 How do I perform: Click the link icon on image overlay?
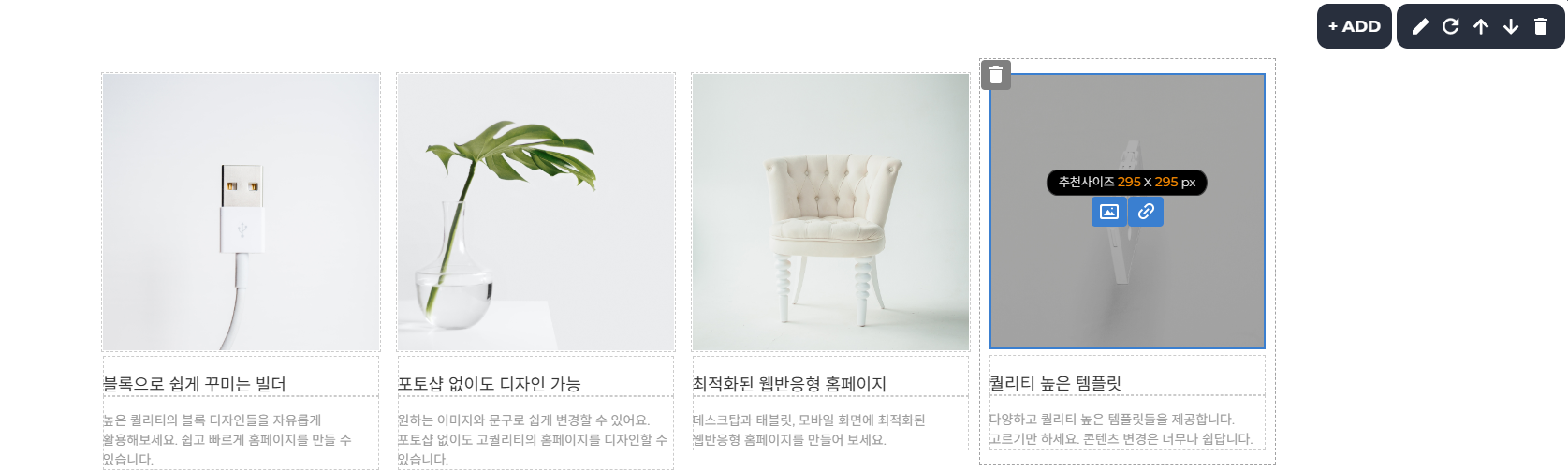tap(1146, 212)
